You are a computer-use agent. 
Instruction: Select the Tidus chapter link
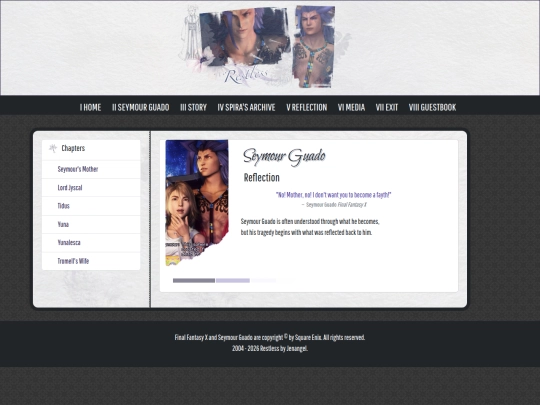63,206
